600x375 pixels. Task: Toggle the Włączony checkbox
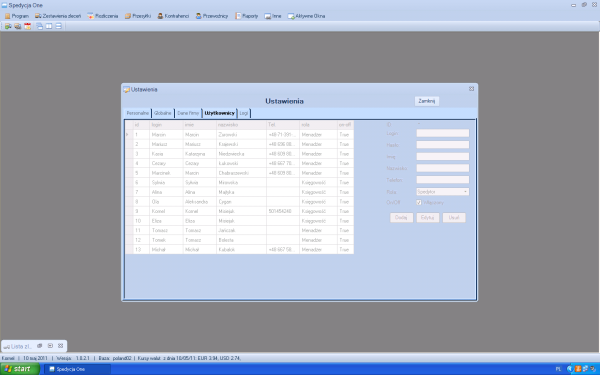(419, 202)
